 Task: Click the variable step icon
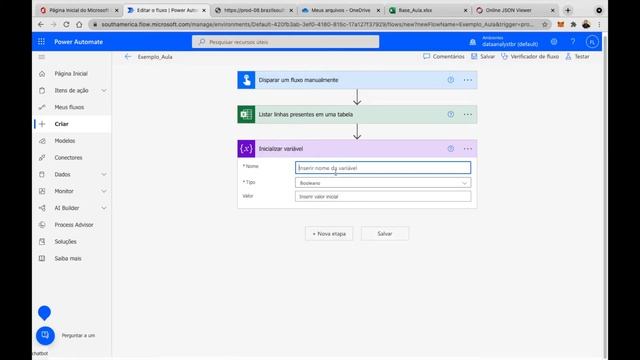tap(246, 149)
